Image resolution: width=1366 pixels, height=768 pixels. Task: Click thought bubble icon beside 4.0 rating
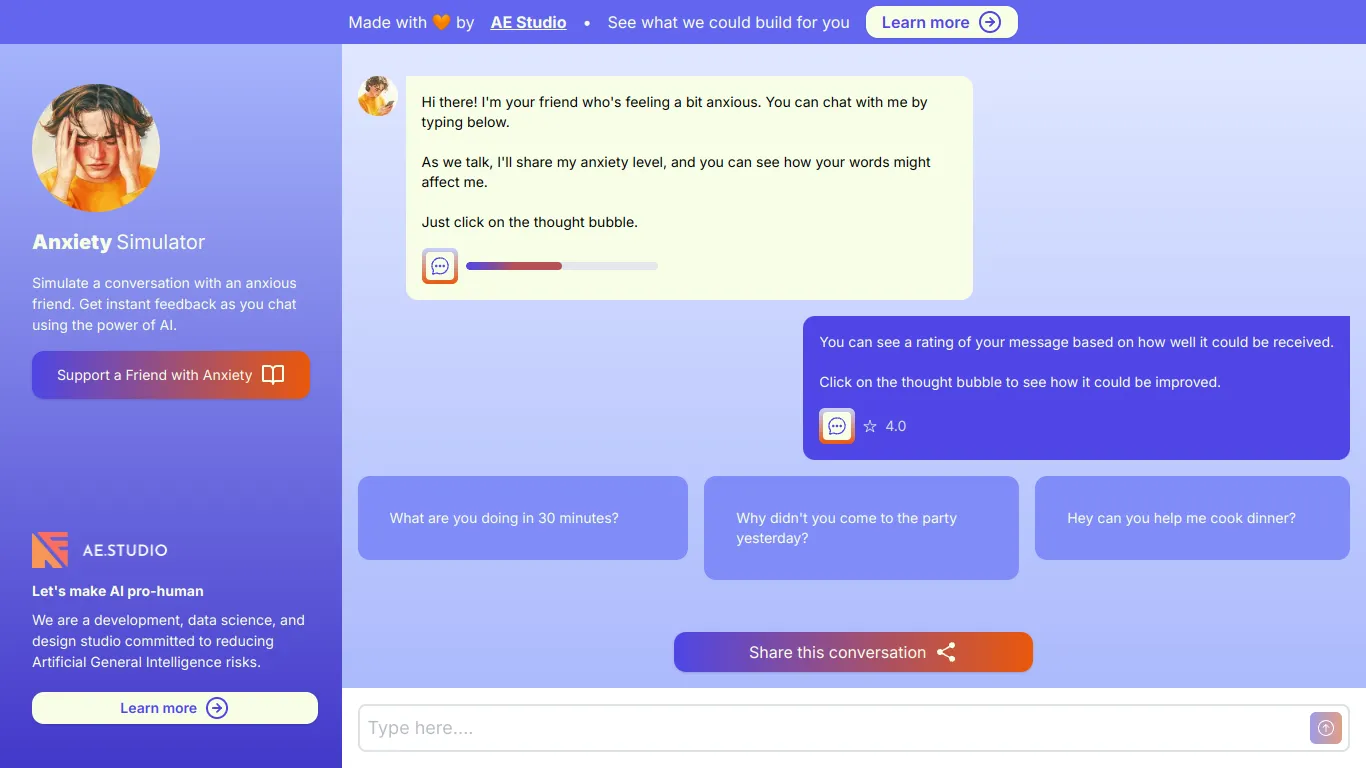click(837, 426)
